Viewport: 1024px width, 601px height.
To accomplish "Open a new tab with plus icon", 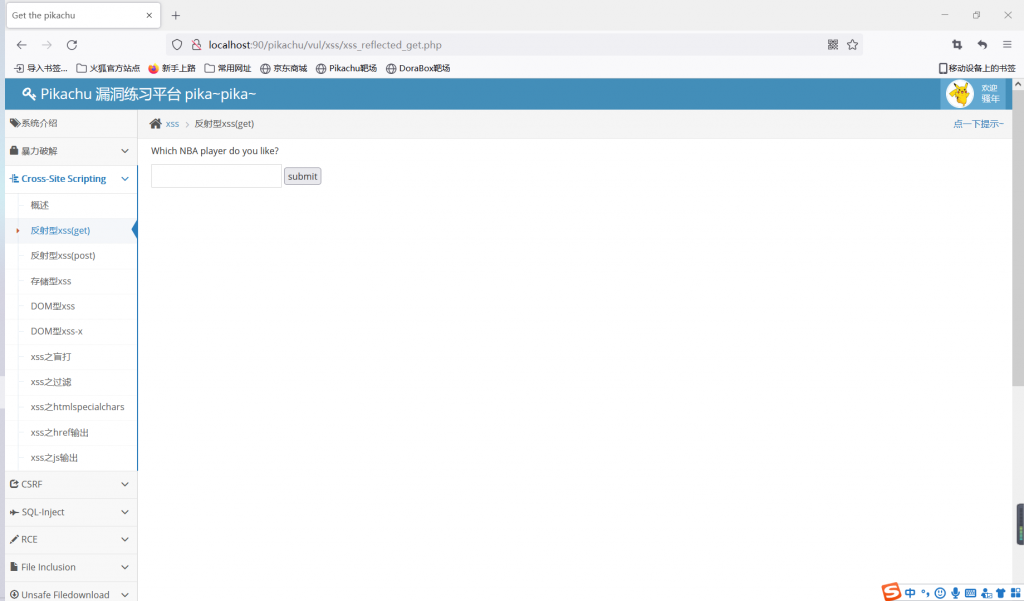I will (x=176, y=15).
